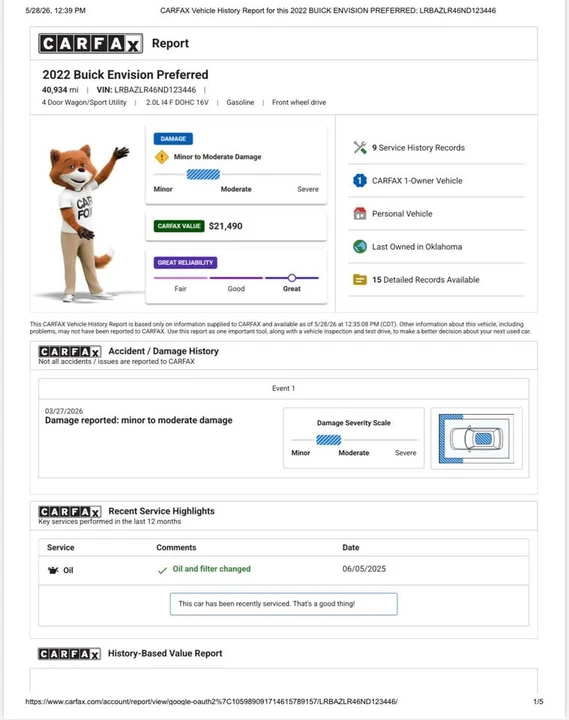
Task: Click the blue DAMAGE badge
Action: click(x=173, y=139)
